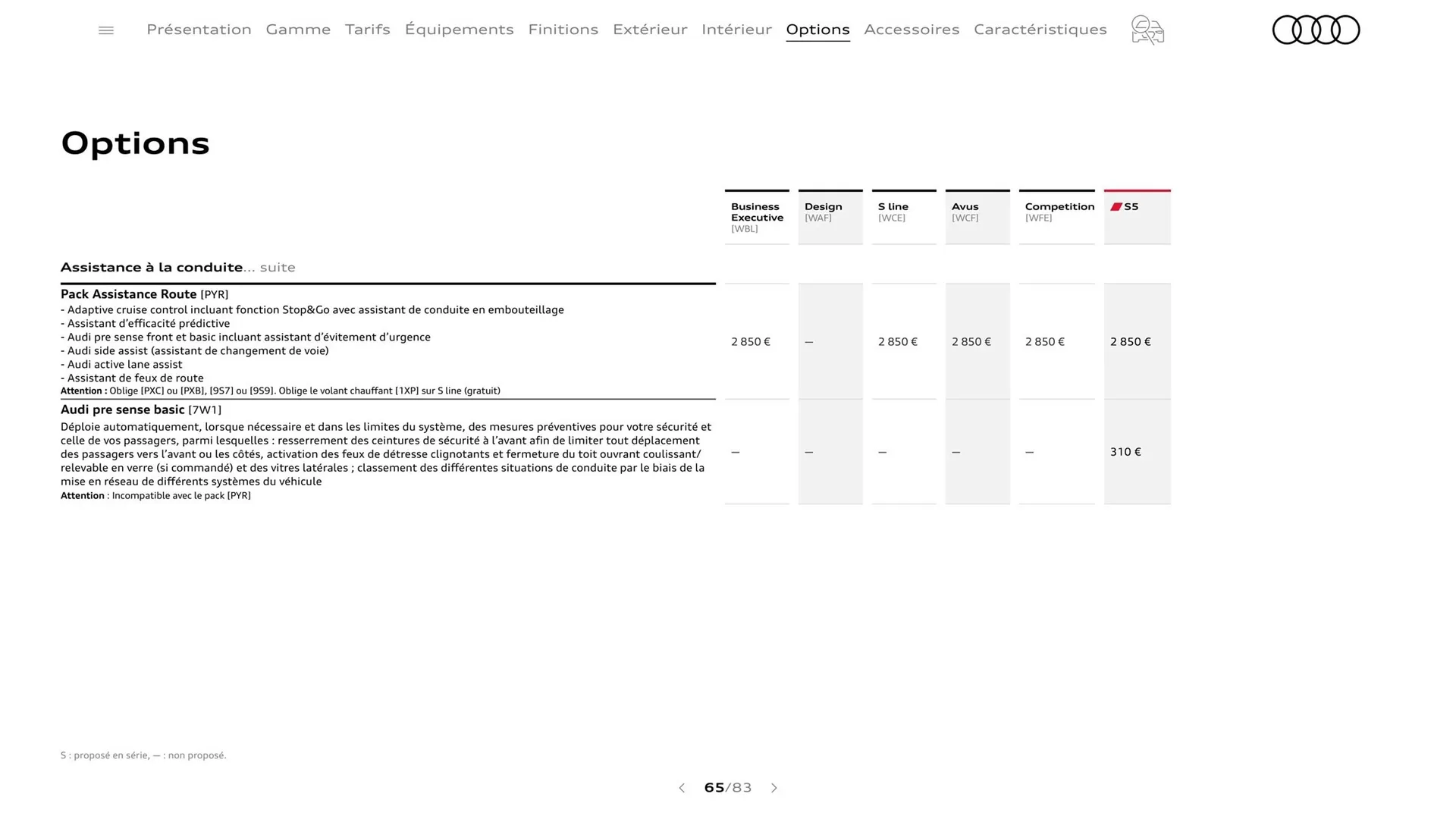Click the Options page heading
This screenshot has height=819, width=1456.
(135, 143)
